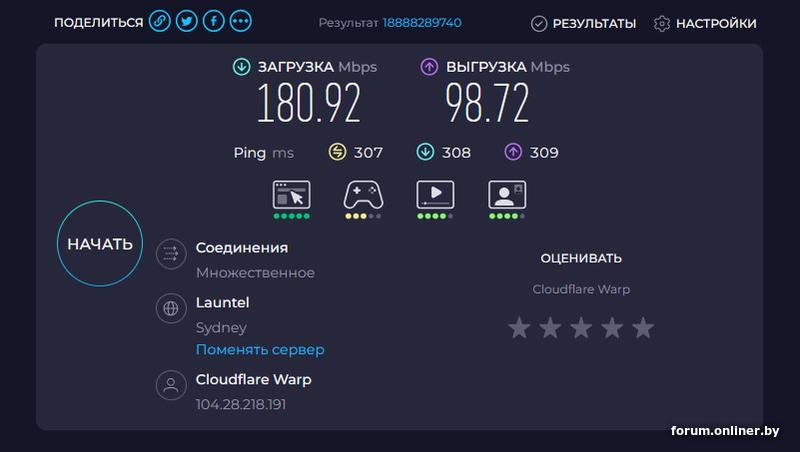
Task: Click the idle ping latency icon
Action: point(338,153)
